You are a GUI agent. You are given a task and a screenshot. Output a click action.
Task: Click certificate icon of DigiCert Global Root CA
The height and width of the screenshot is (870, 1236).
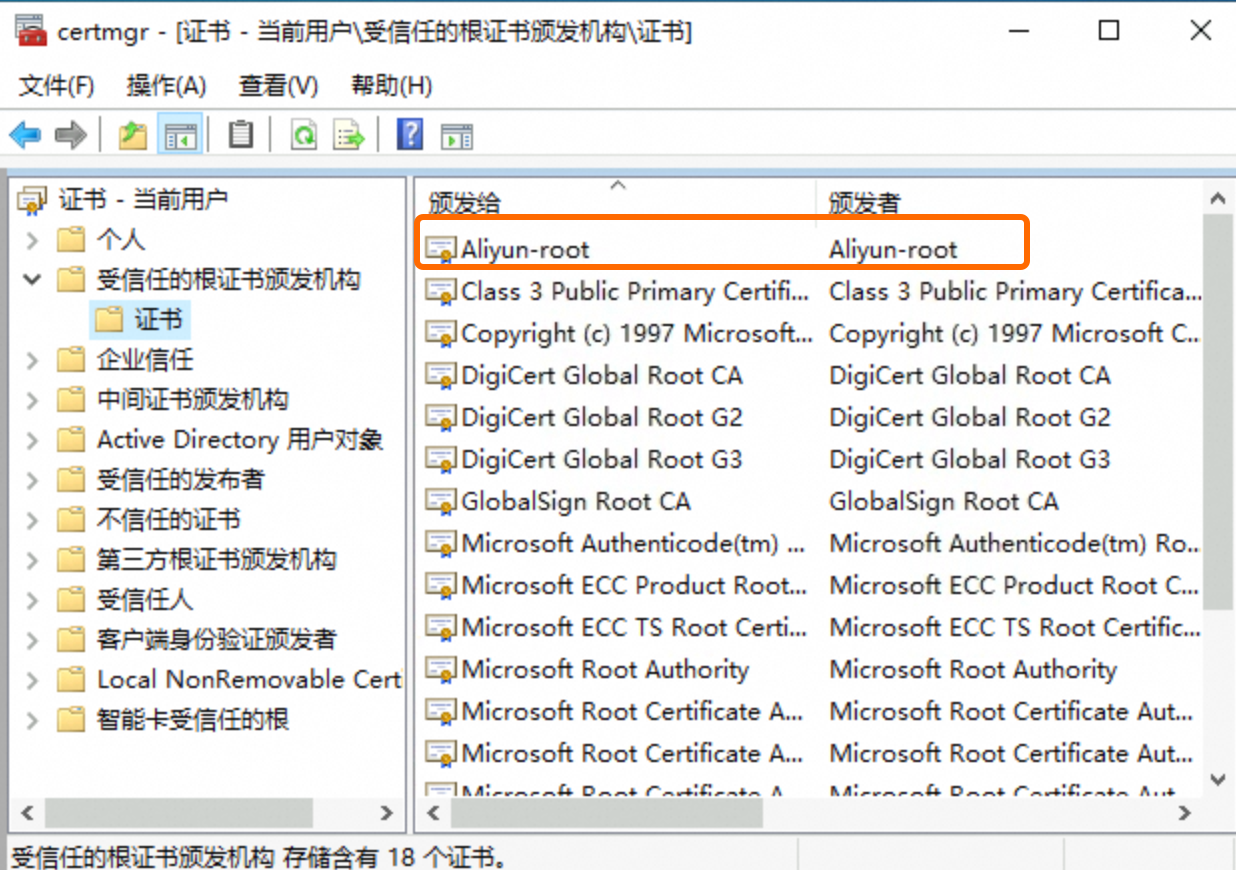[441, 376]
